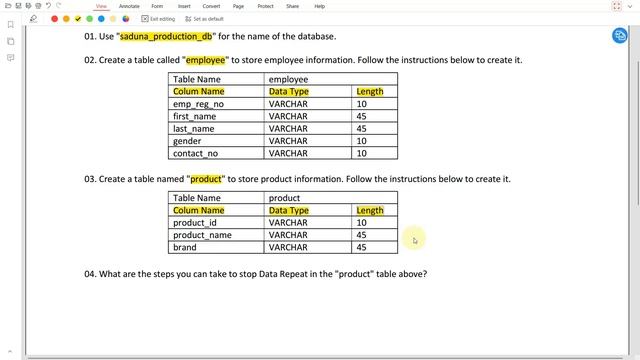Click the highlighted word "product" in step 03
640x360 pixels.
206,179
